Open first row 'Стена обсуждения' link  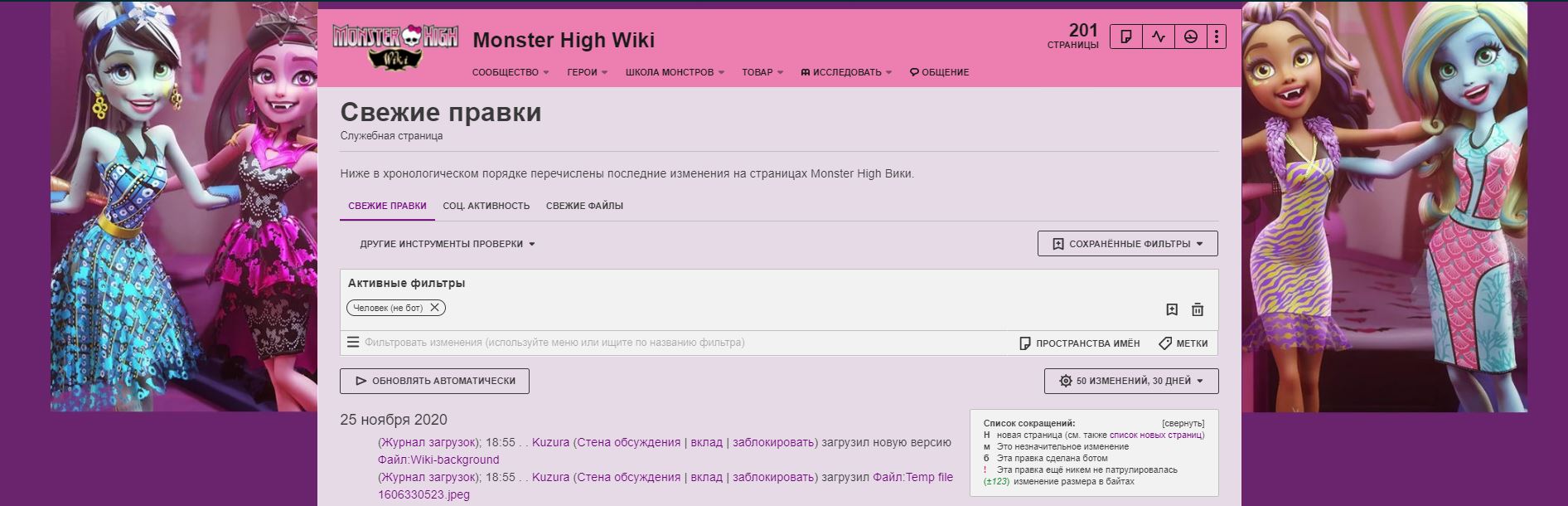tap(628, 442)
